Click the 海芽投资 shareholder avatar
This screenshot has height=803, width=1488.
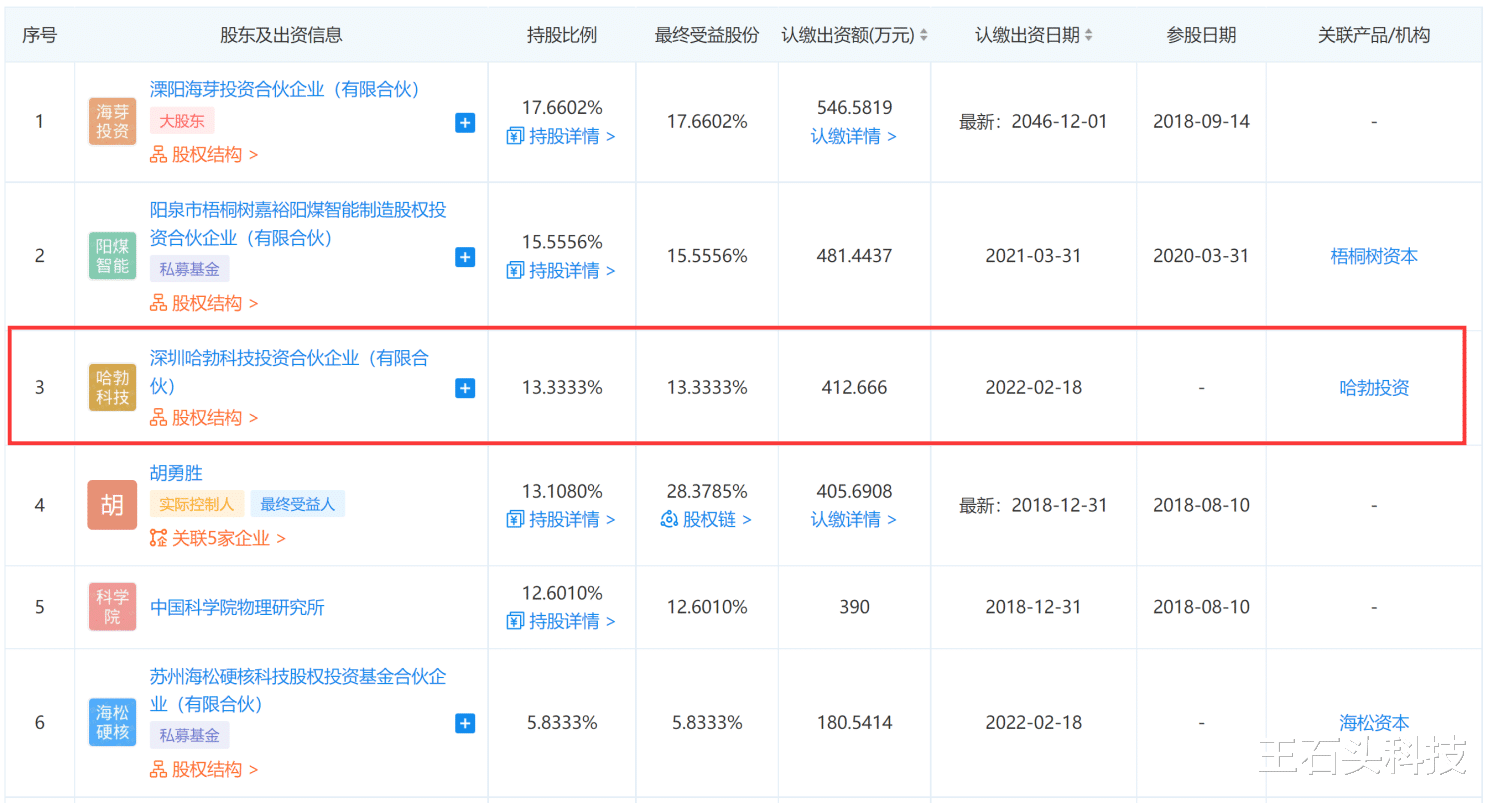[x=111, y=121]
